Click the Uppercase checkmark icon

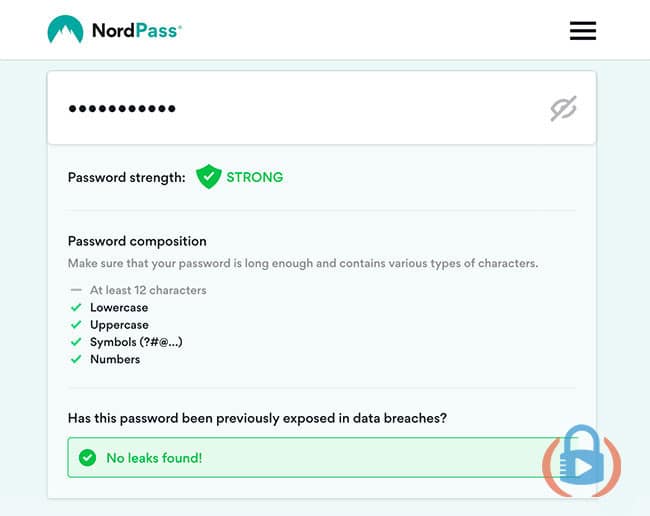[76, 325]
